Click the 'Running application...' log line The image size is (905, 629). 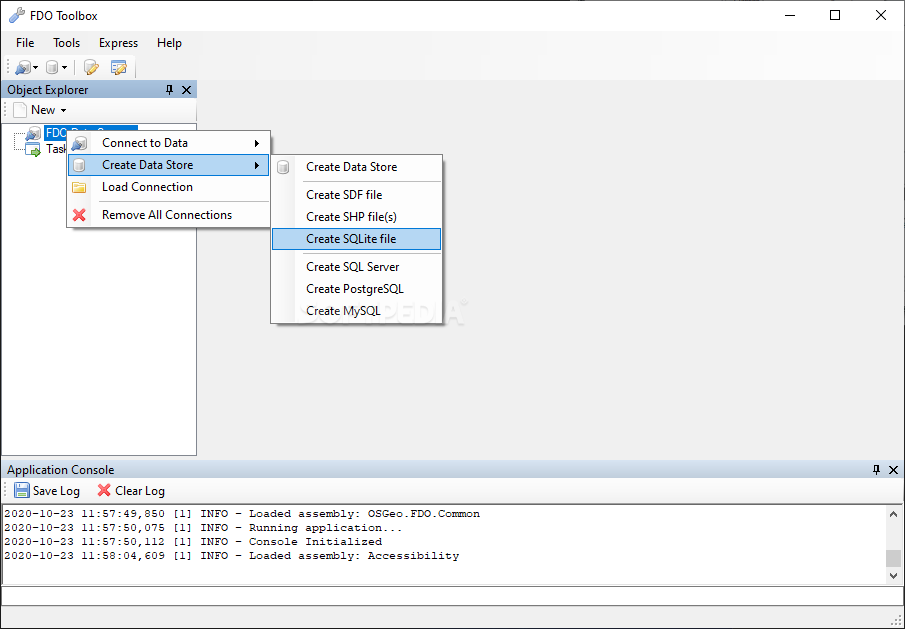[x=203, y=527]
